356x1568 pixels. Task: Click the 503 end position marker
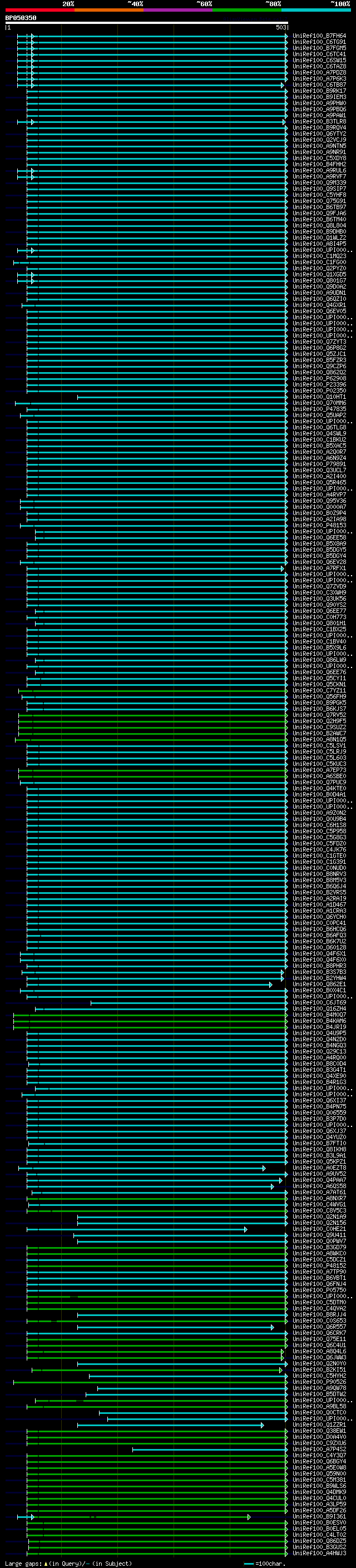pos(281,27)
